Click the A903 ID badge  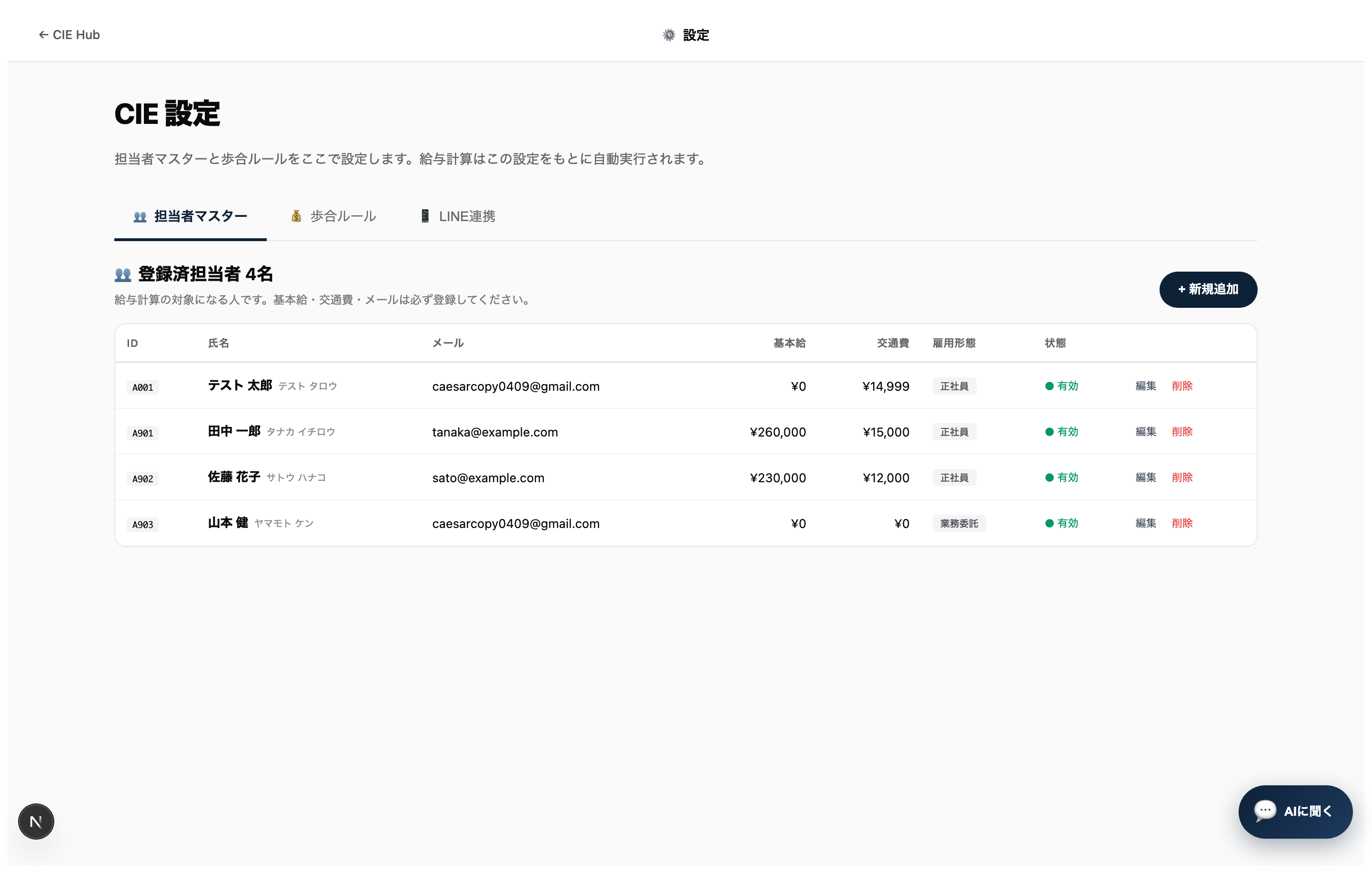142,524
